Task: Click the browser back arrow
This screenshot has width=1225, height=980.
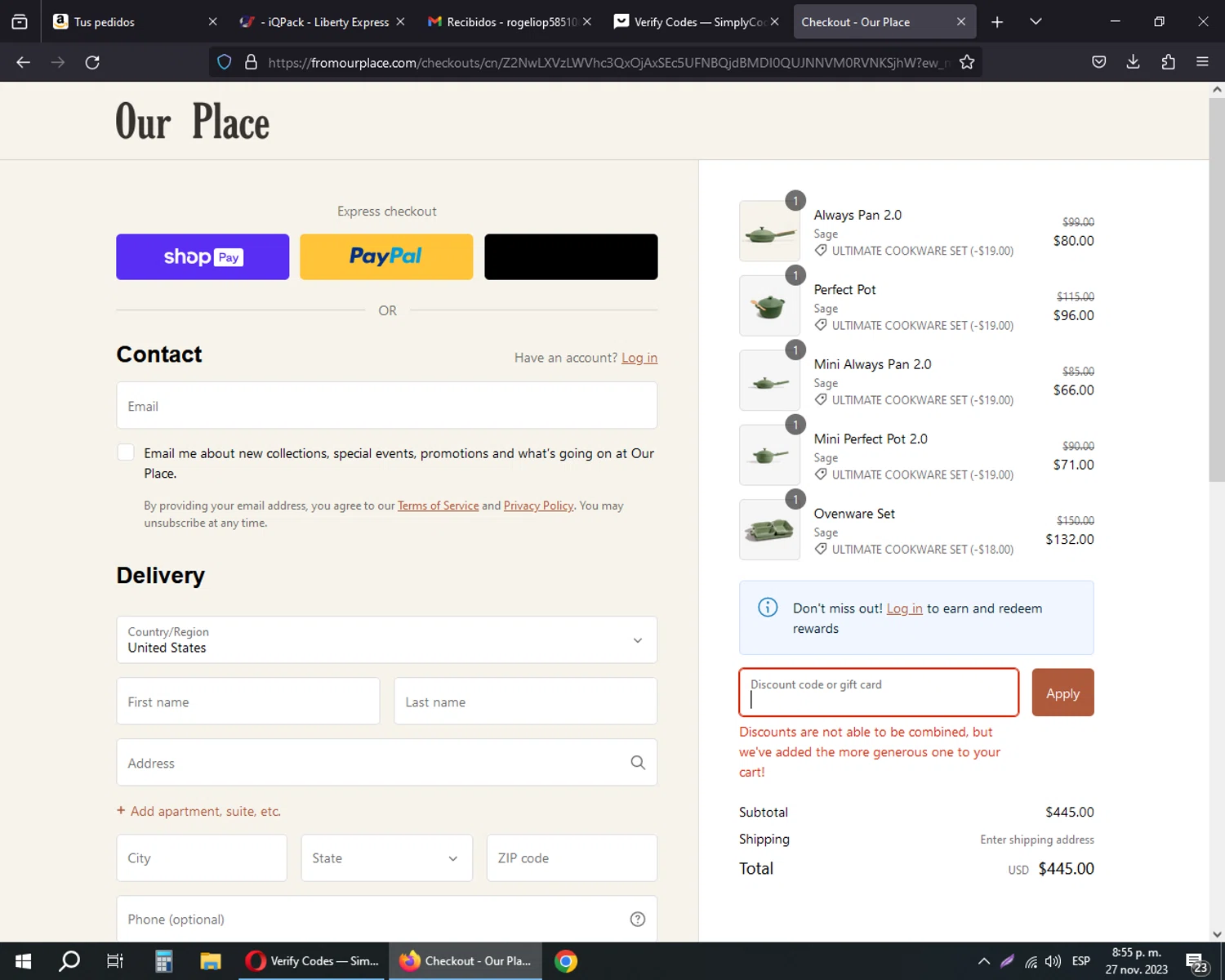Action: [23, 62]
